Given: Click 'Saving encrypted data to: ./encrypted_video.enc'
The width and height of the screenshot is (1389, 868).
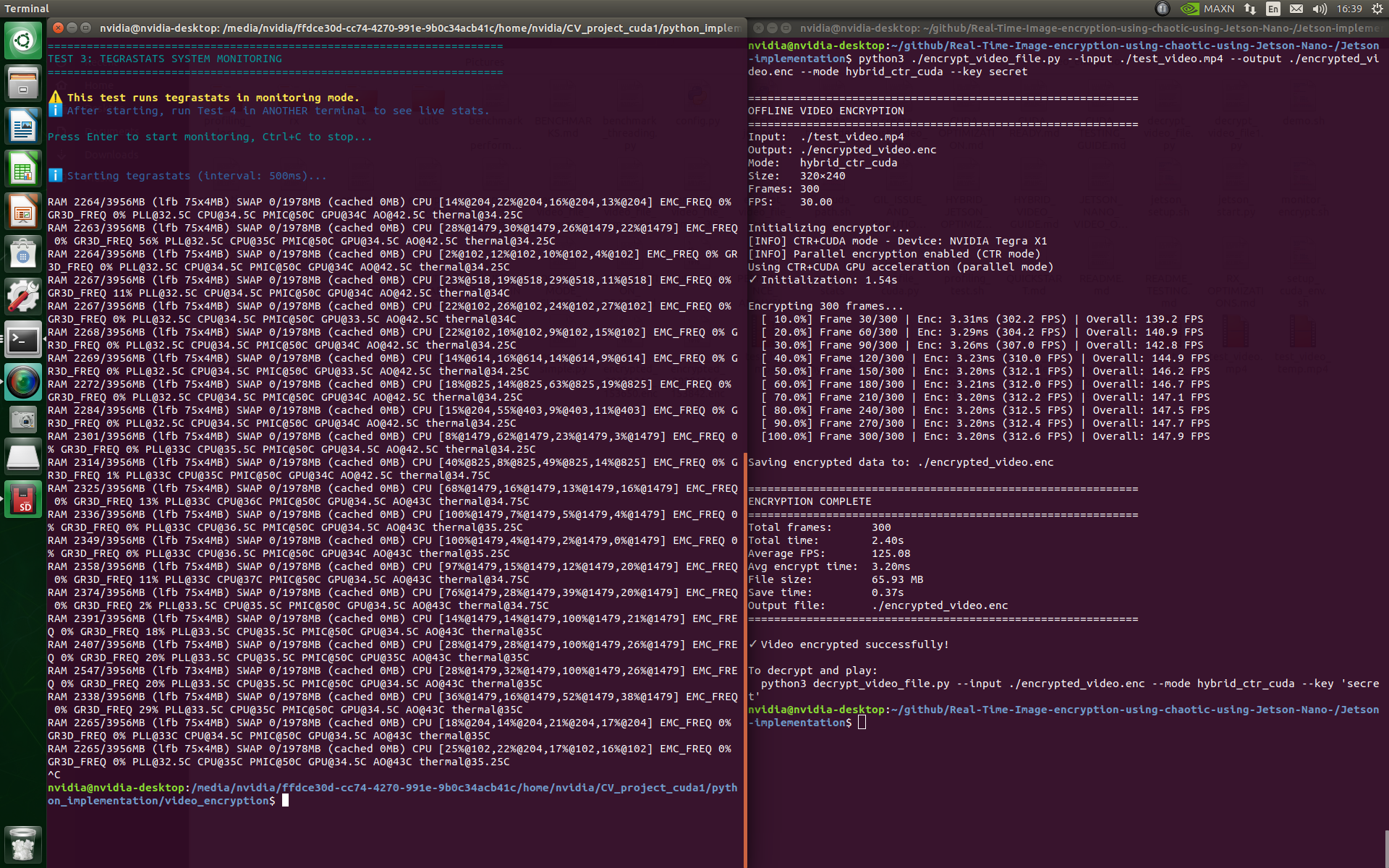Looking at the screenshot, I should pyautogui.click(x=901, y=462).
